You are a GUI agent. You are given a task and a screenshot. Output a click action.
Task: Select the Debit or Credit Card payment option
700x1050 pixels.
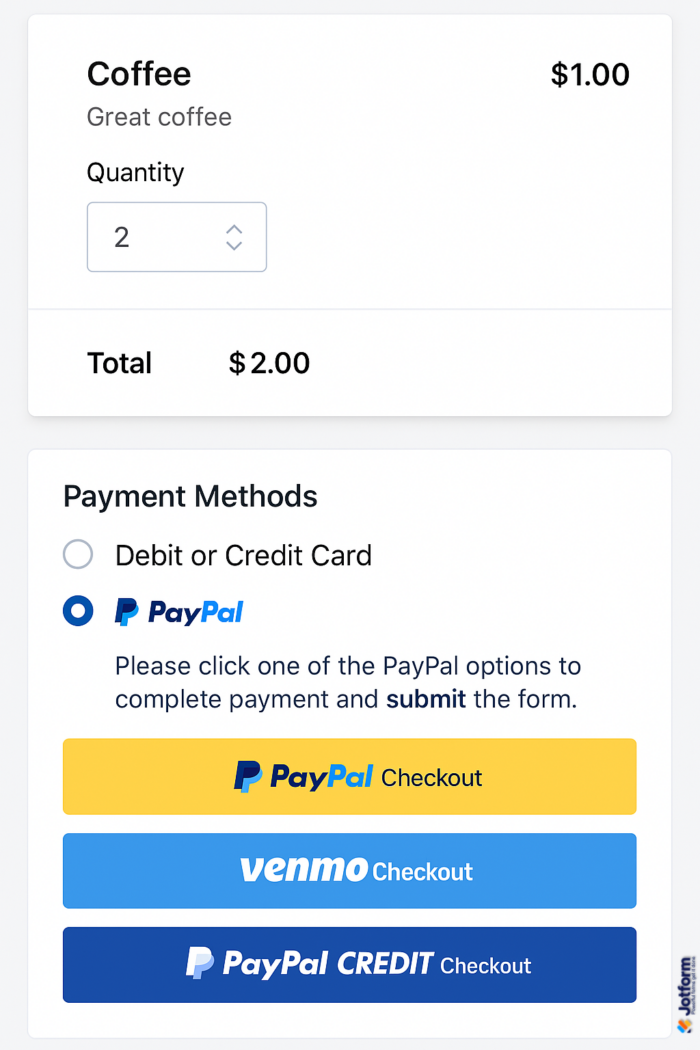click(78, 554)
